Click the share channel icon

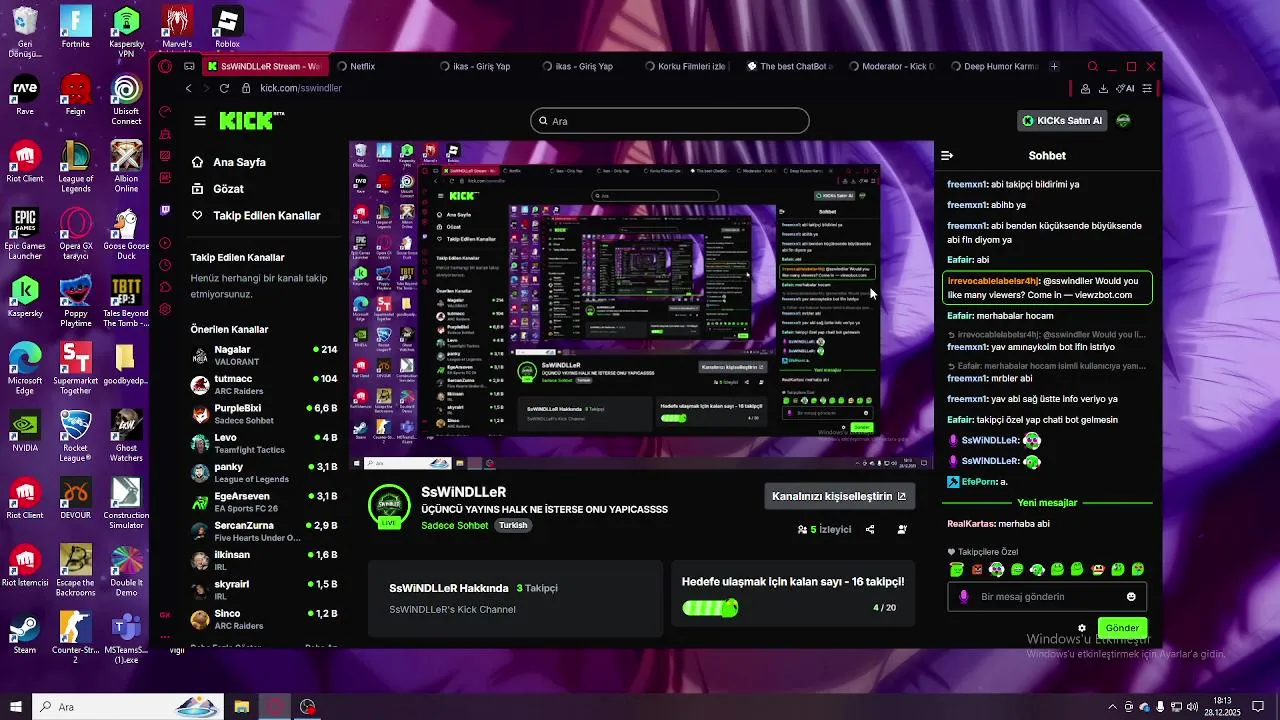click(870, 530)
